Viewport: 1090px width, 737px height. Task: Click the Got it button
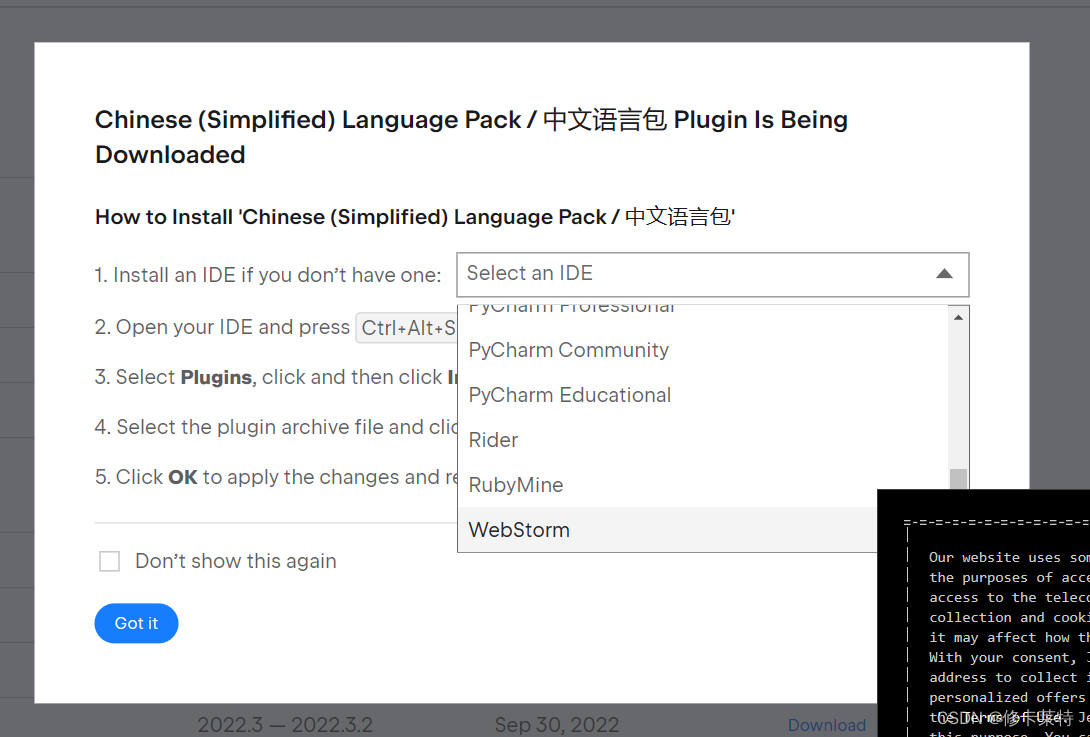(136, 623)
